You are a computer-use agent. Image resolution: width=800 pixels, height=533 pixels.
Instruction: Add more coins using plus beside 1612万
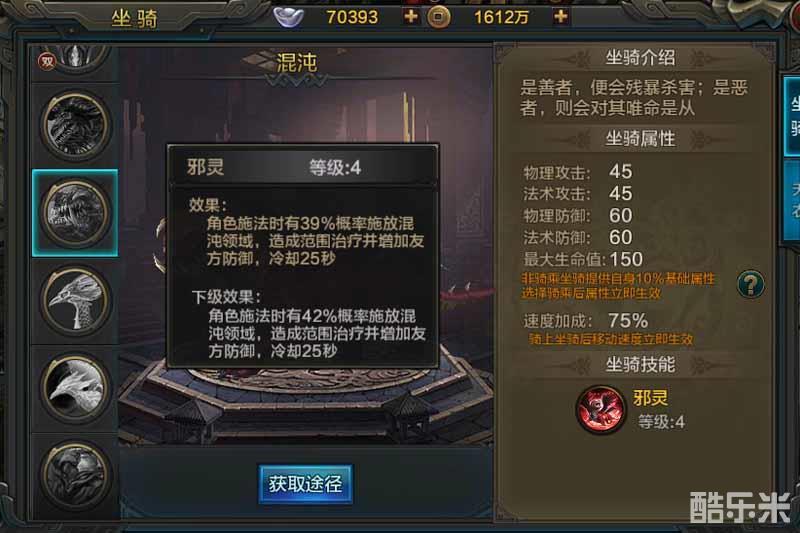561,16
